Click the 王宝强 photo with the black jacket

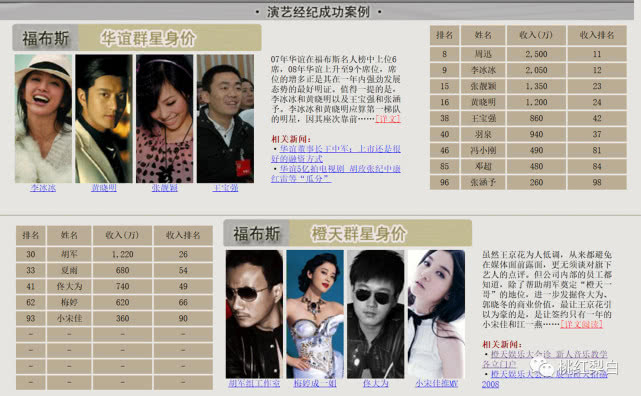(225, 119)
